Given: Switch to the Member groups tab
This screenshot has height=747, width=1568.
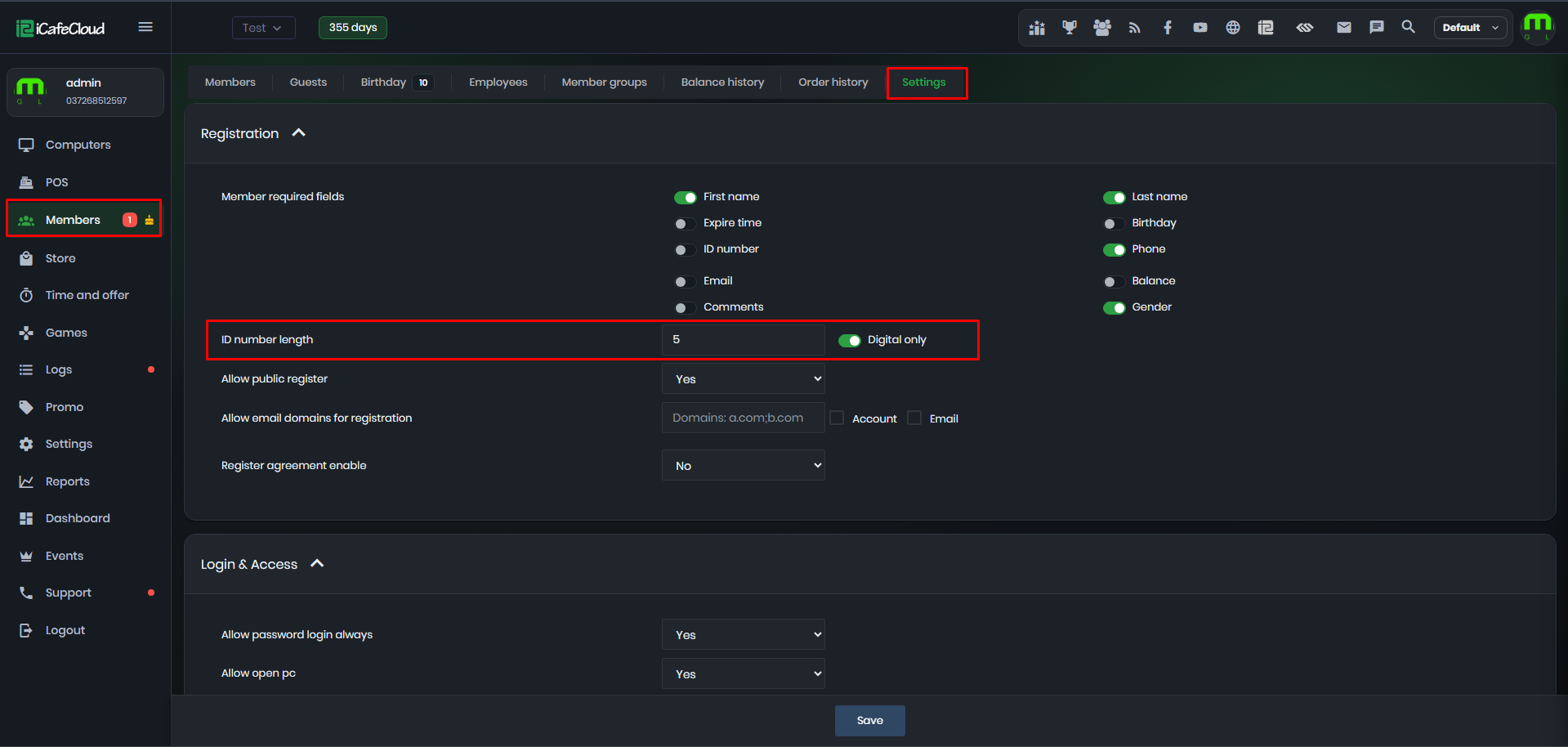Looking at the screenshot, I should click(x=605, y=83).
